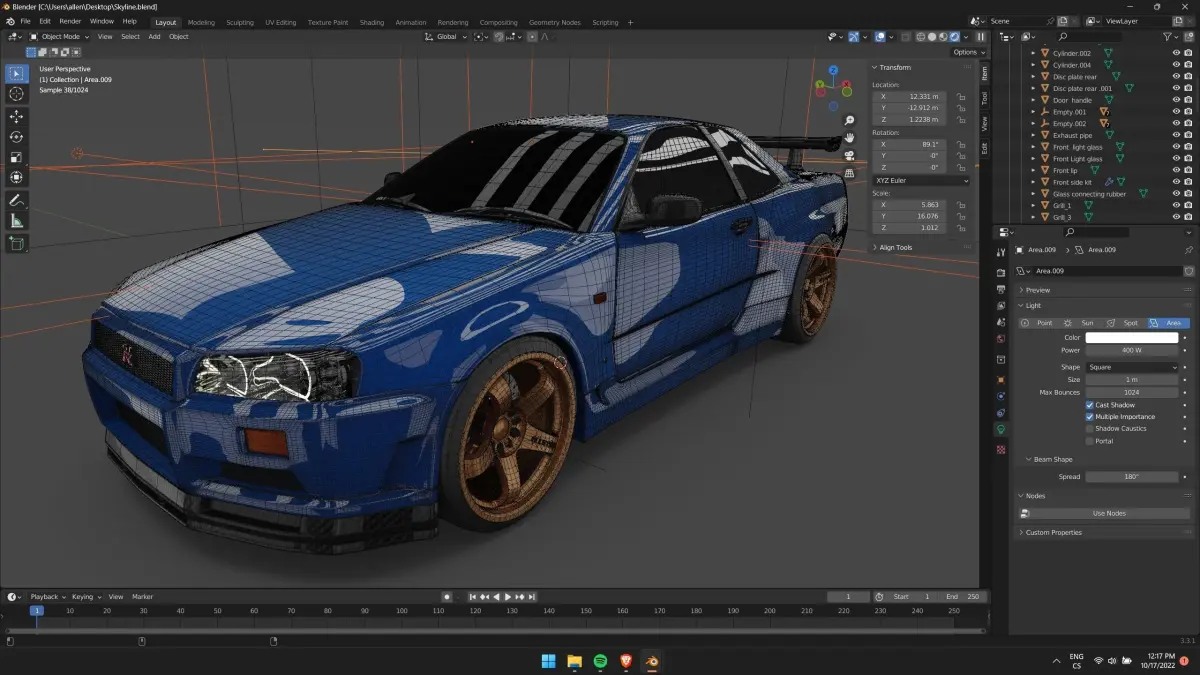Open the XYZ Euler rotation mode dropdown
1200x675 pixels.
point(920,181)
